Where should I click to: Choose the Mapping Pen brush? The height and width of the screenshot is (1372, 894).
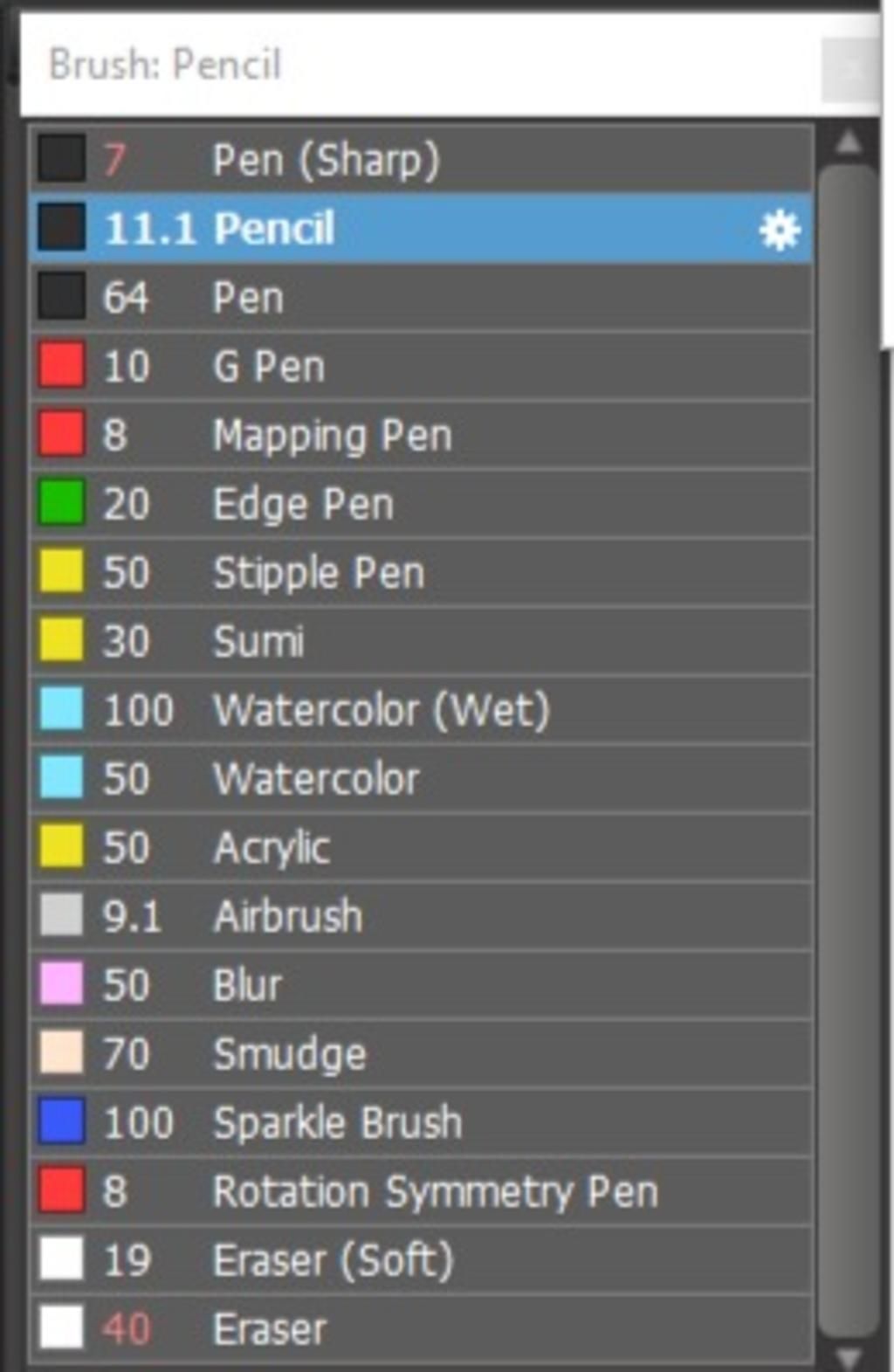pos(333,435)
